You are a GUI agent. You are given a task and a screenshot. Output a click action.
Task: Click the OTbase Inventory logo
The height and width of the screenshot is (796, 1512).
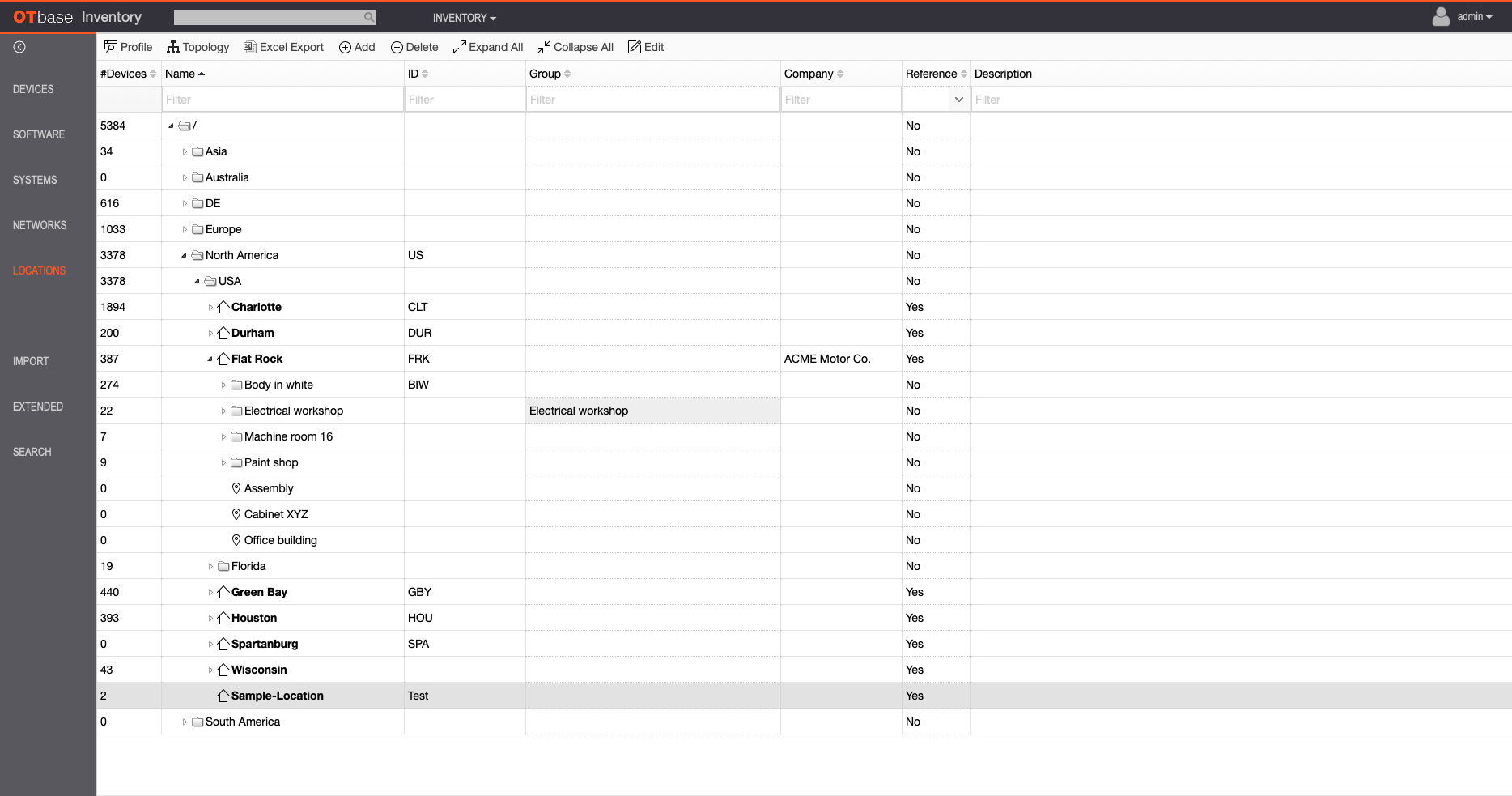point(77,17)
